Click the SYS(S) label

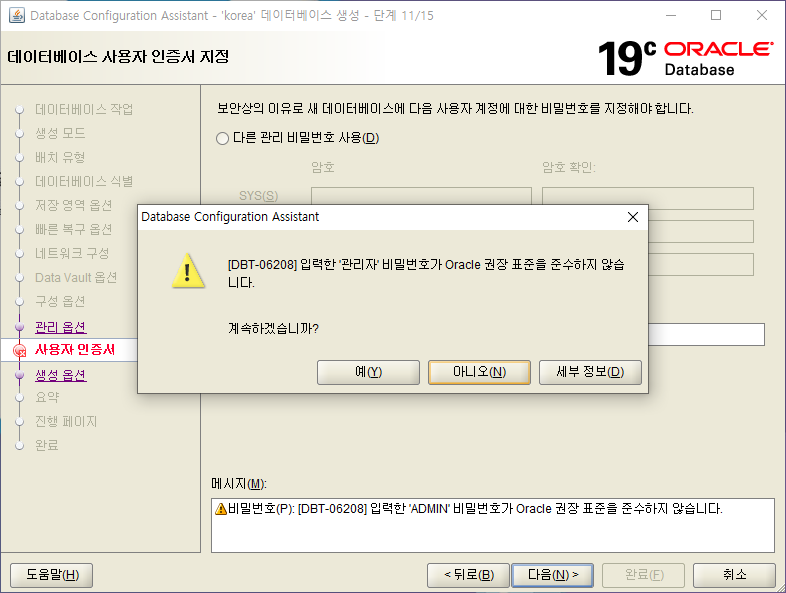[258, 196]
